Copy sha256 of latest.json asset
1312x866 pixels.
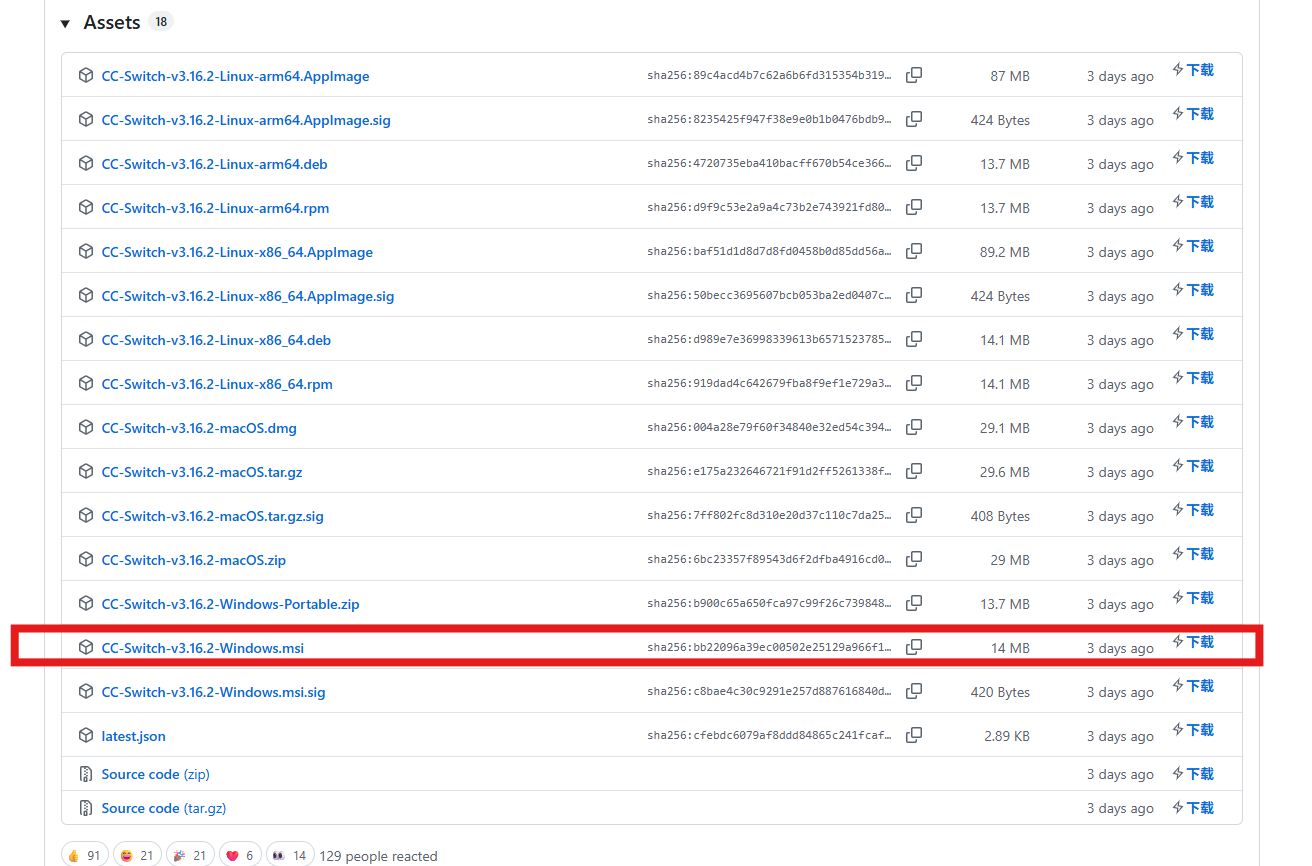[914, 736]
